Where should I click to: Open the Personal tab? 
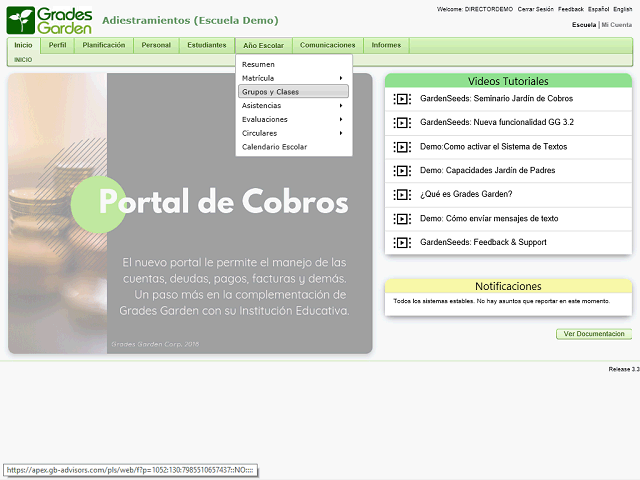click(x=156, y=45)
